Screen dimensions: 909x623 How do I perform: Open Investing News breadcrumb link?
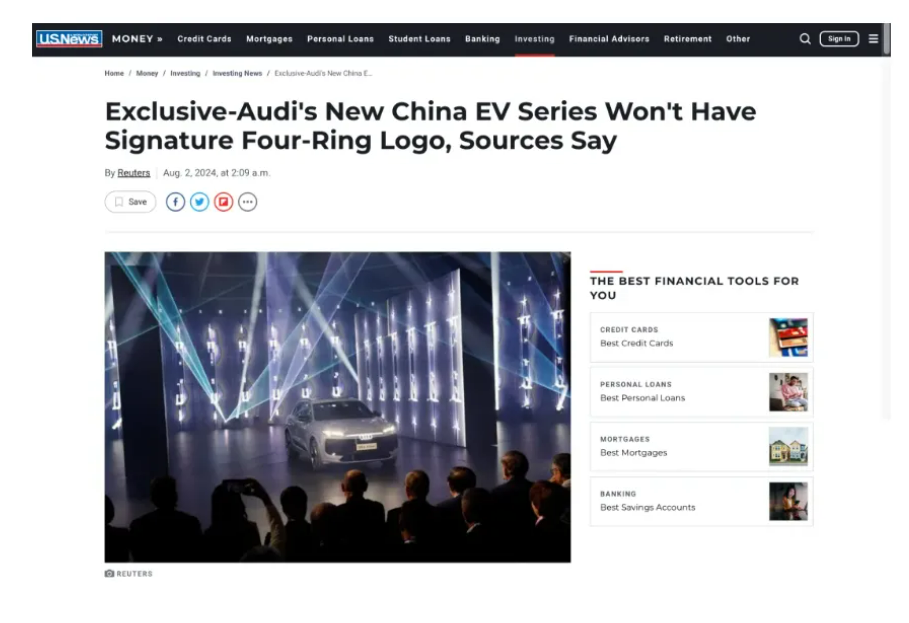coord(237,73)
